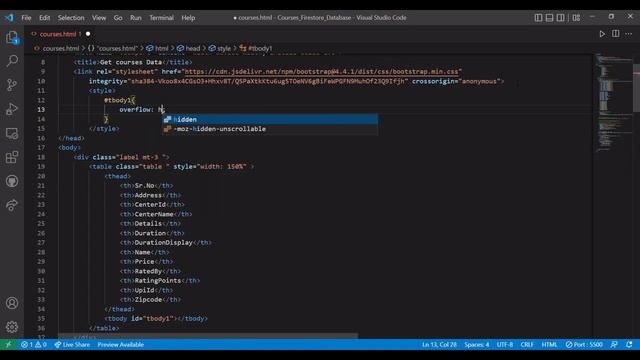Click style breadcrumb item
This screenshot has width=640, height=360.
click(x=220, y=48)
